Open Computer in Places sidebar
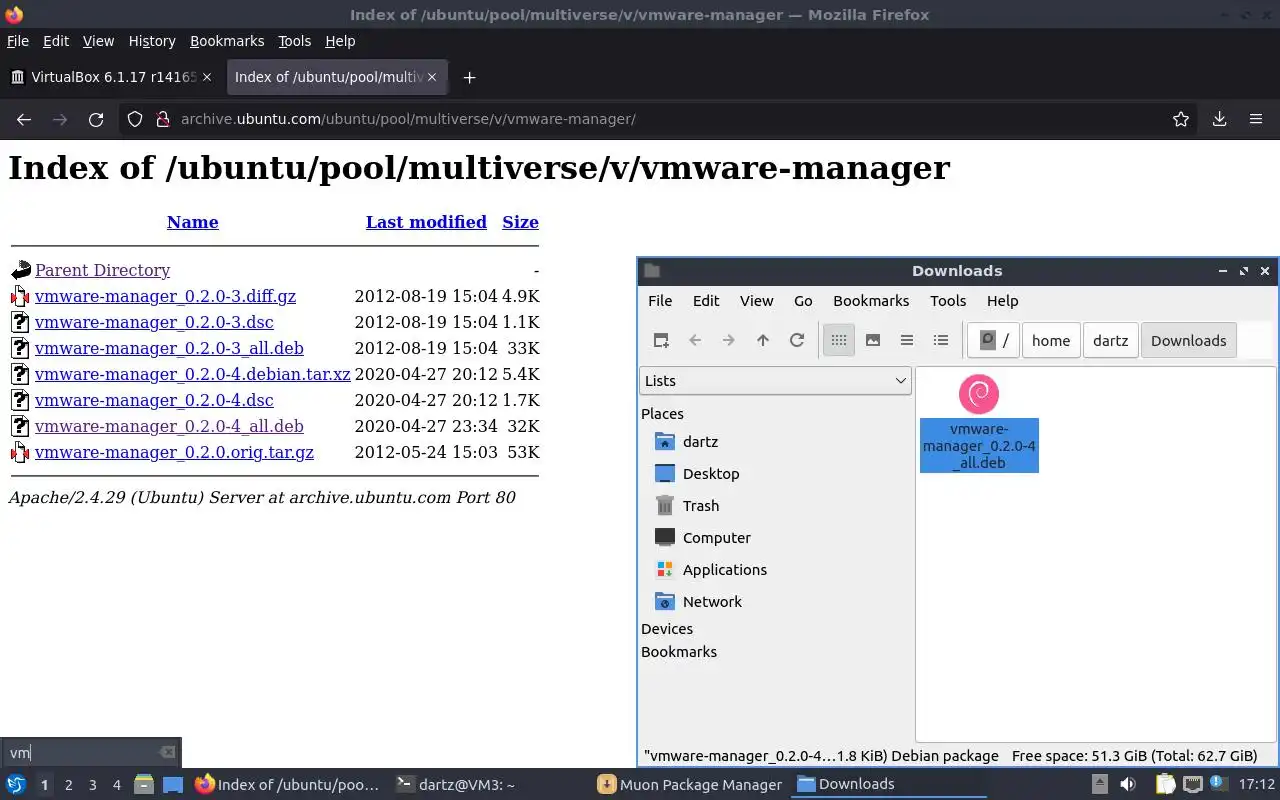1280x800 pixels. click(716, 537)
